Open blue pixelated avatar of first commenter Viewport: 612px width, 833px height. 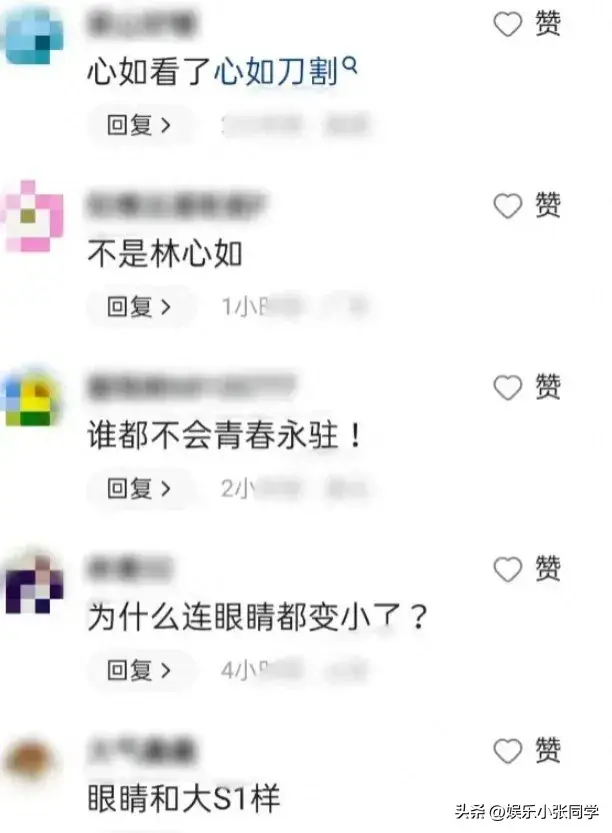tap(34, 36)
